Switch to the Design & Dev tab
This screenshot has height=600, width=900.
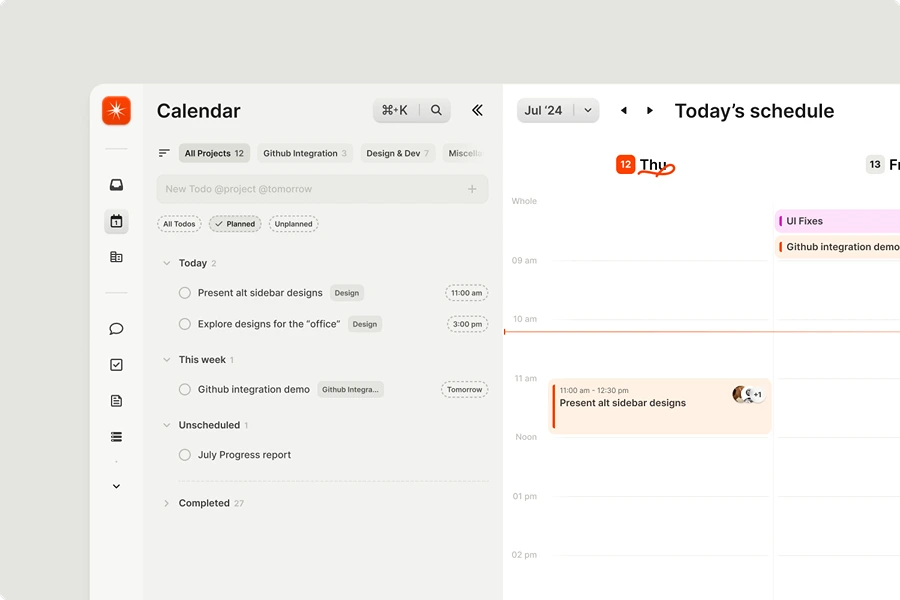397,153
